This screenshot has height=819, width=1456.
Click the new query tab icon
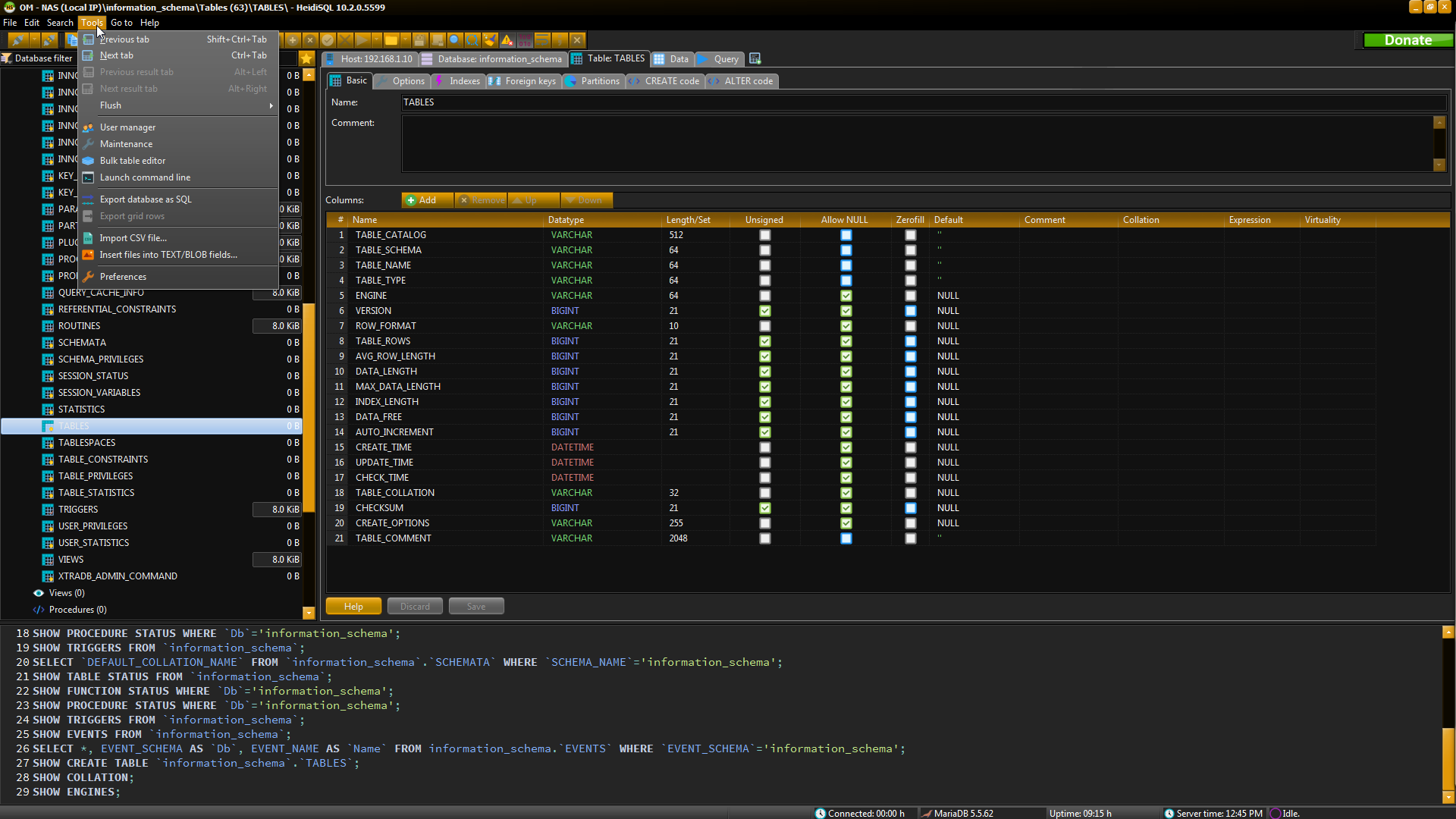pos(755,58)
